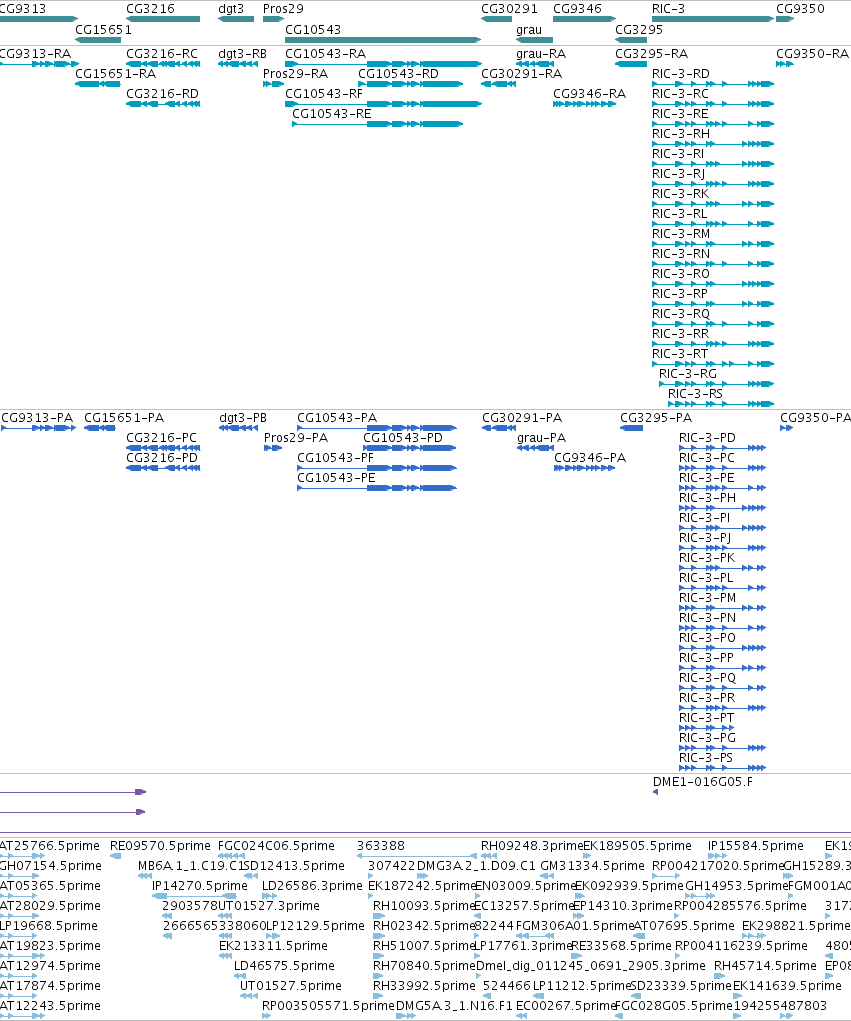This screenshot has width=851, height=1021.
Task: Click transcript CG3216-RD
Action: [x=162, y=94]
